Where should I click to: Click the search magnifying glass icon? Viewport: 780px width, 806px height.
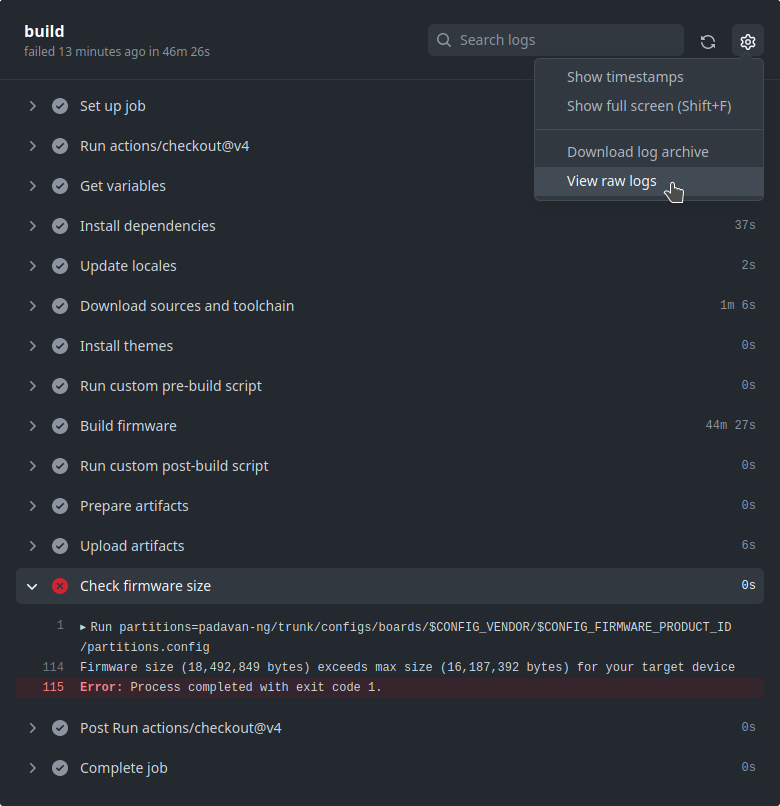[443, 40]
